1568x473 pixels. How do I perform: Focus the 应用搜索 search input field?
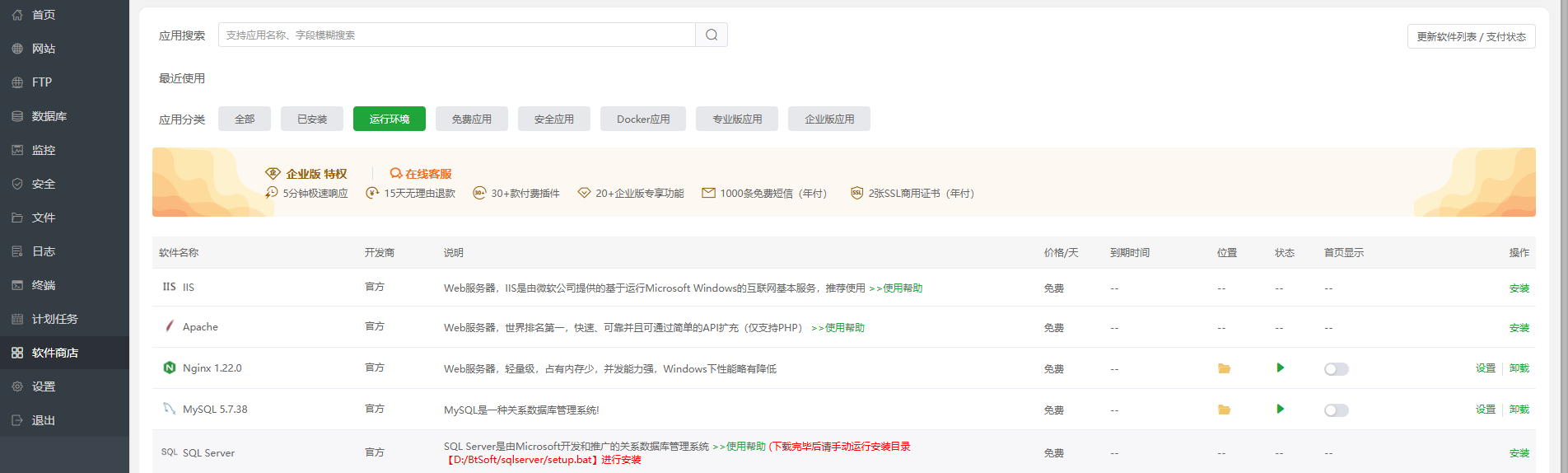tap(457, 35)
